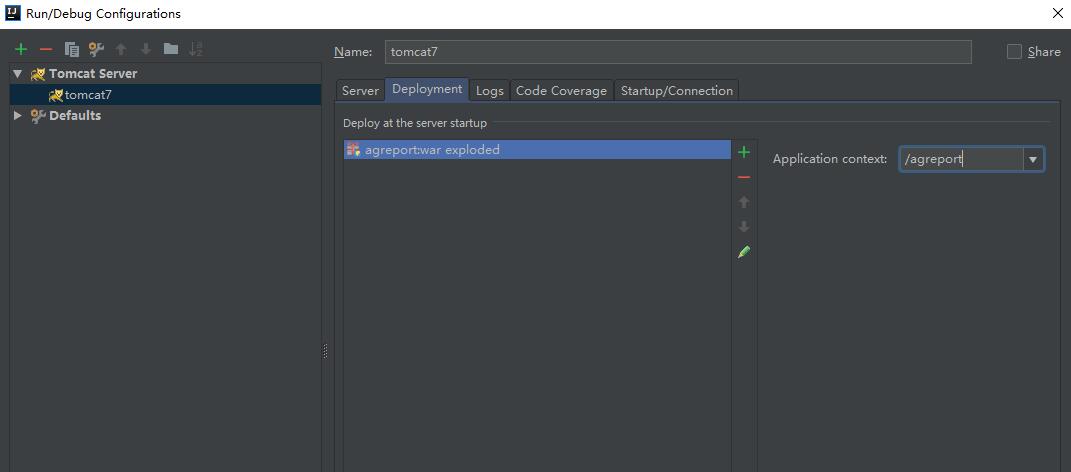Collapse the Tomcat Server tree node
Screen dimensions: 1071x472
coord(17,74)
